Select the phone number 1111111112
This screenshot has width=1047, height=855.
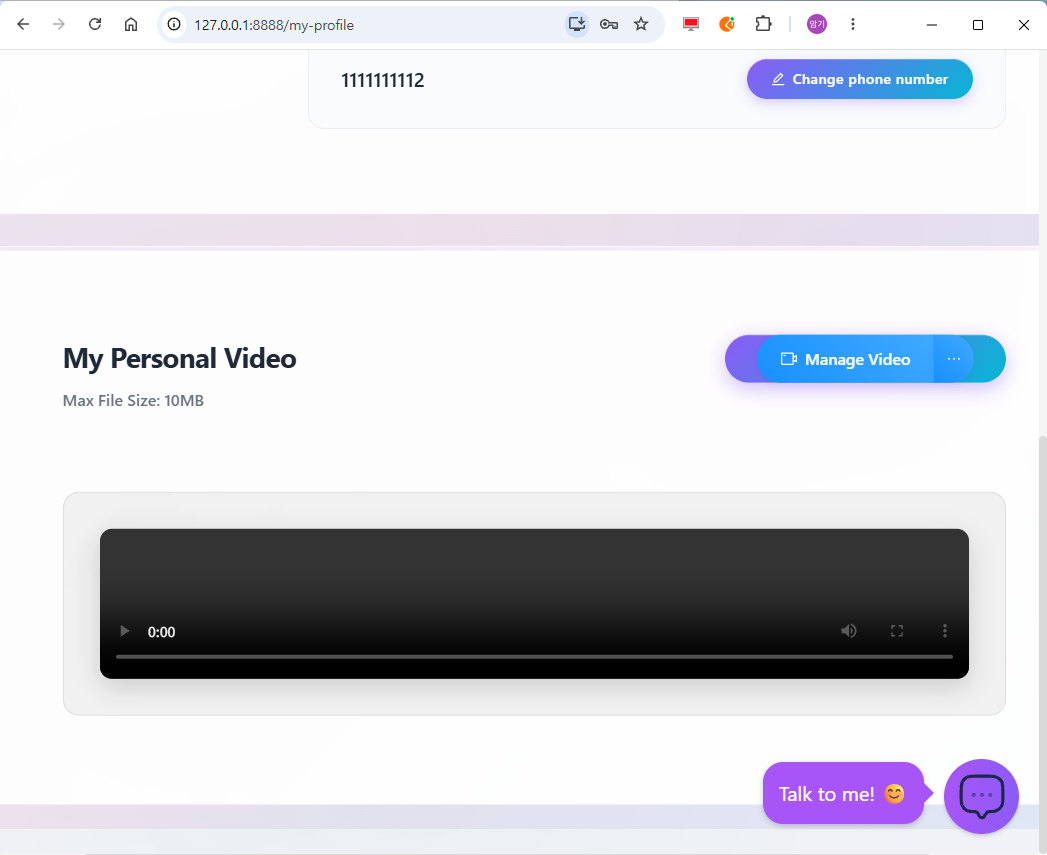tap(383, 80)
